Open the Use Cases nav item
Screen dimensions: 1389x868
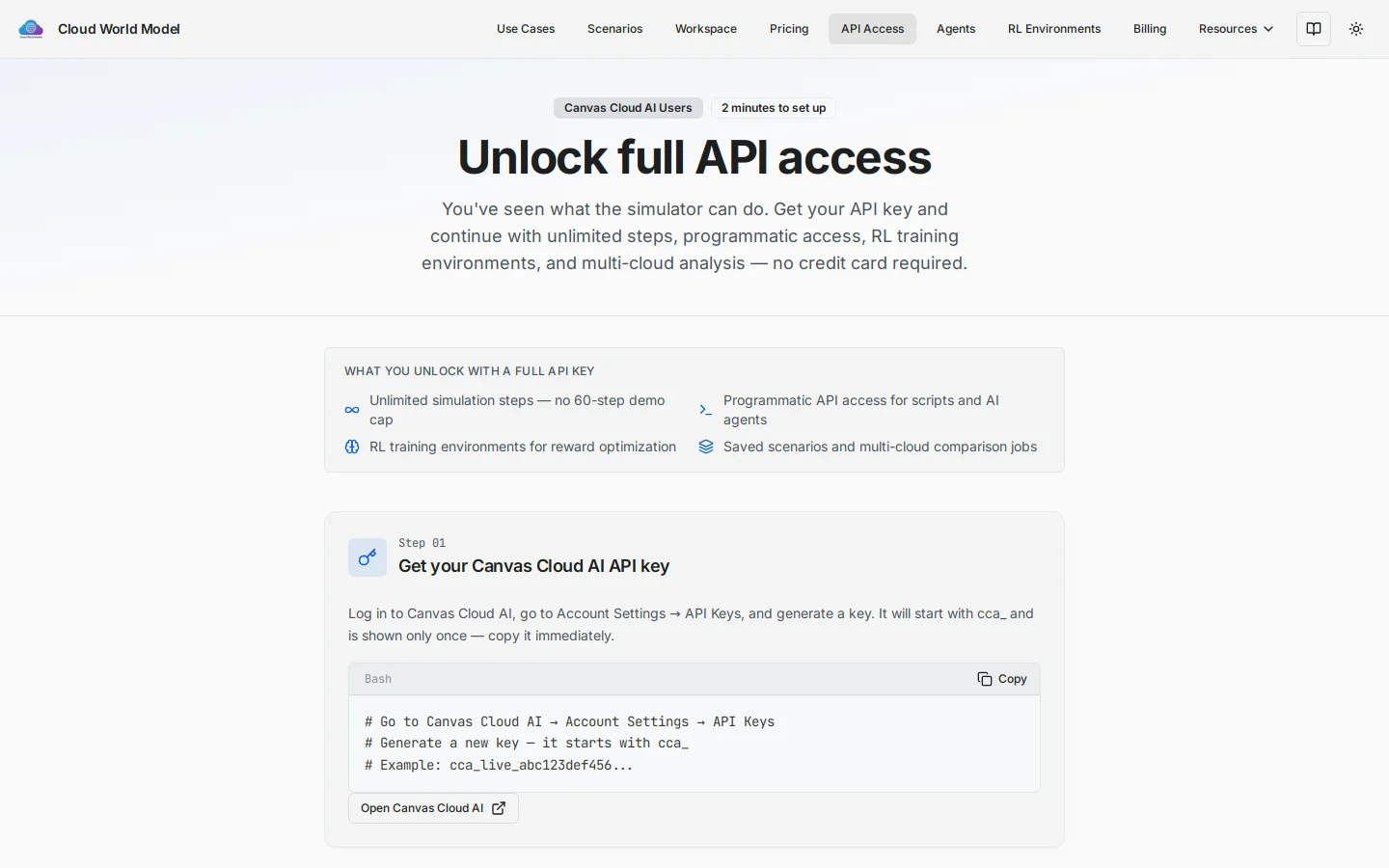tap(526, 29)
